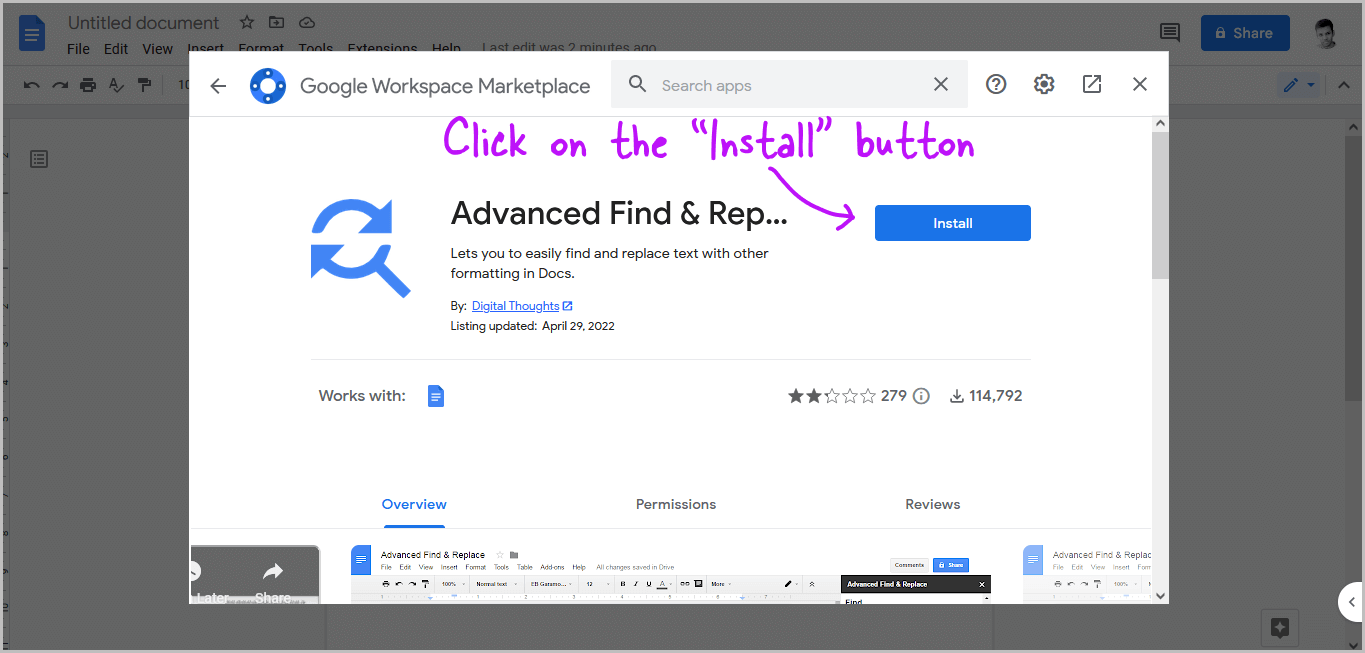The height and width of the screenshot is (653, 1365).
Task: Click the Share button
Action: (x=1244, y=32)
